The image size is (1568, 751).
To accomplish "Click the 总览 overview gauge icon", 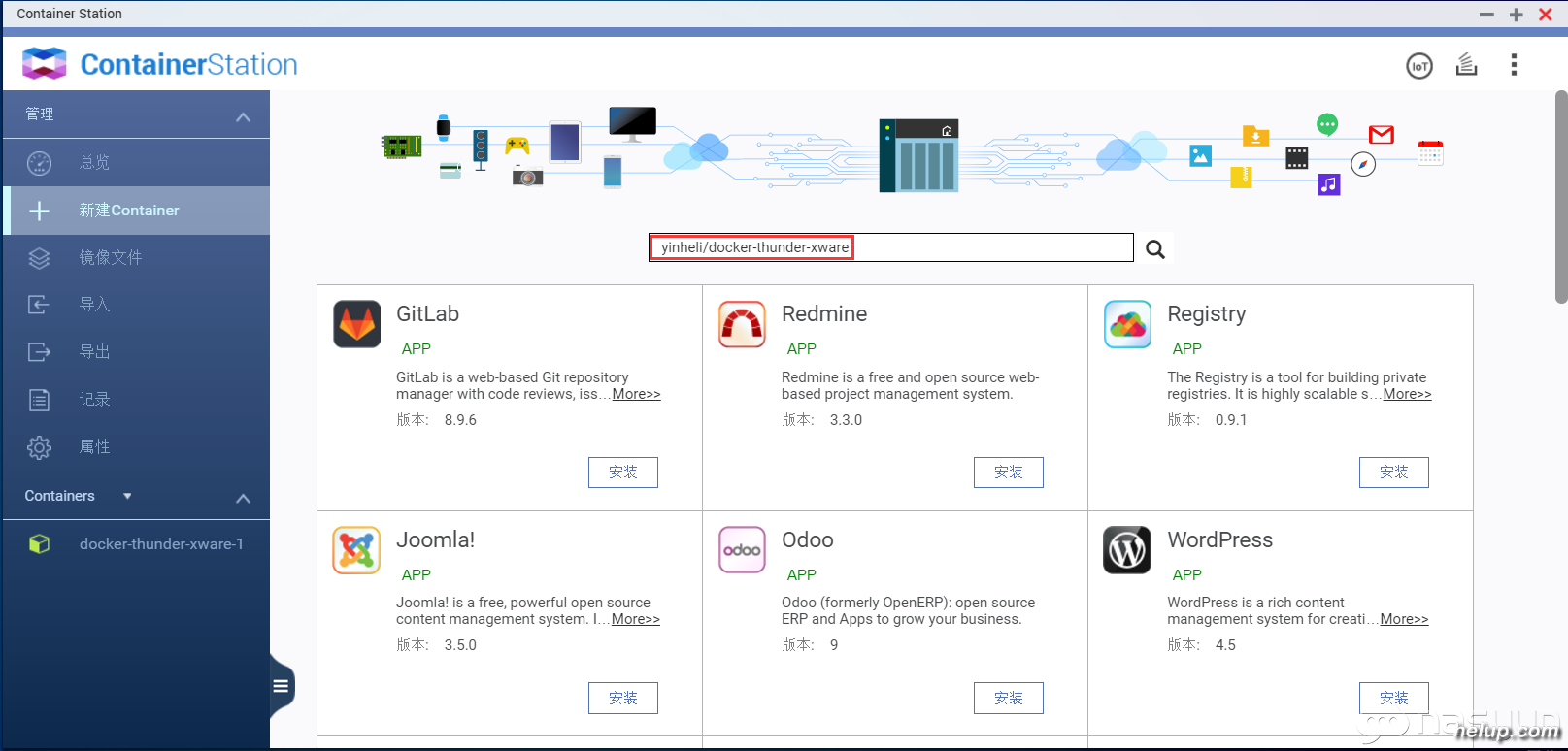I will pos(39,163).
